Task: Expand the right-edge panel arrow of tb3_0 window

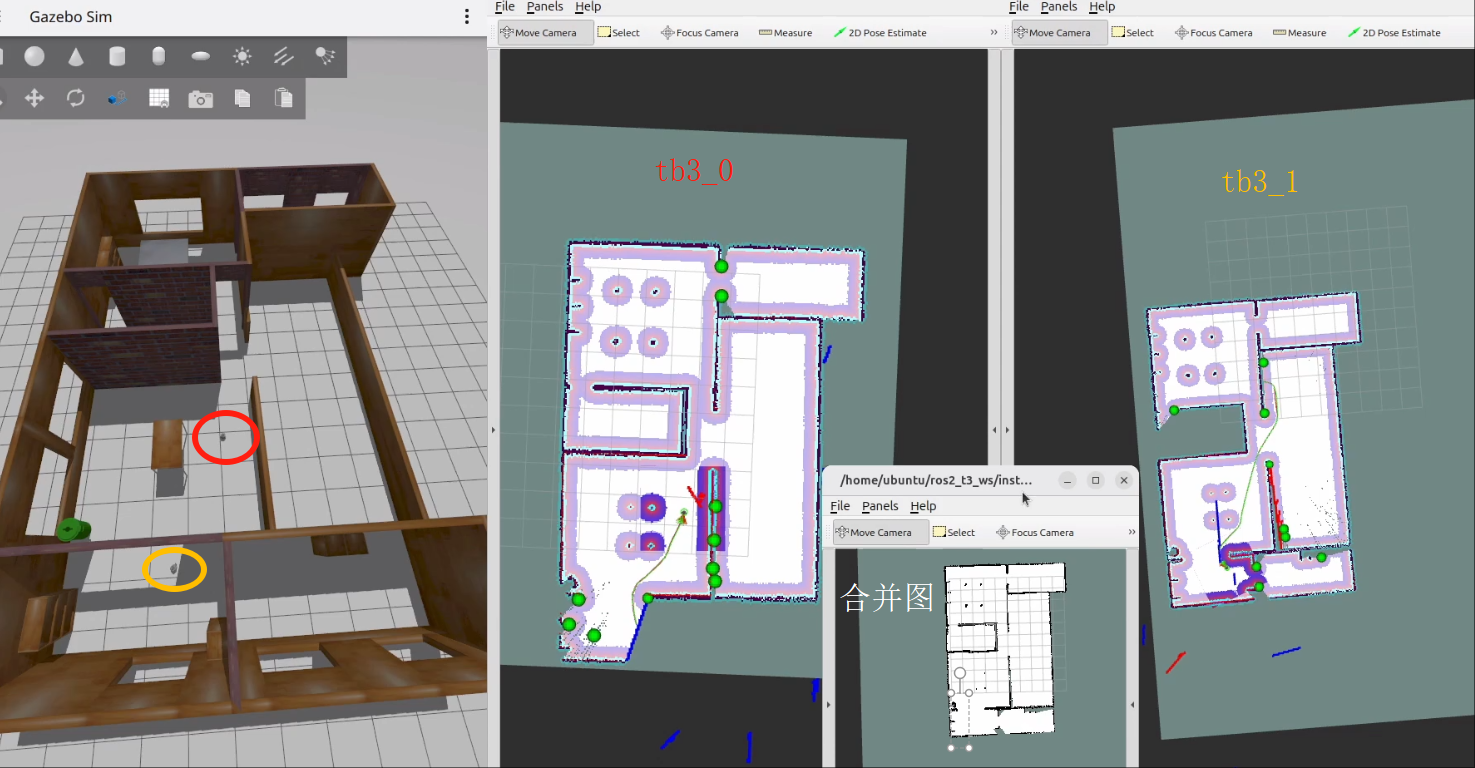Action: point(995,430)
